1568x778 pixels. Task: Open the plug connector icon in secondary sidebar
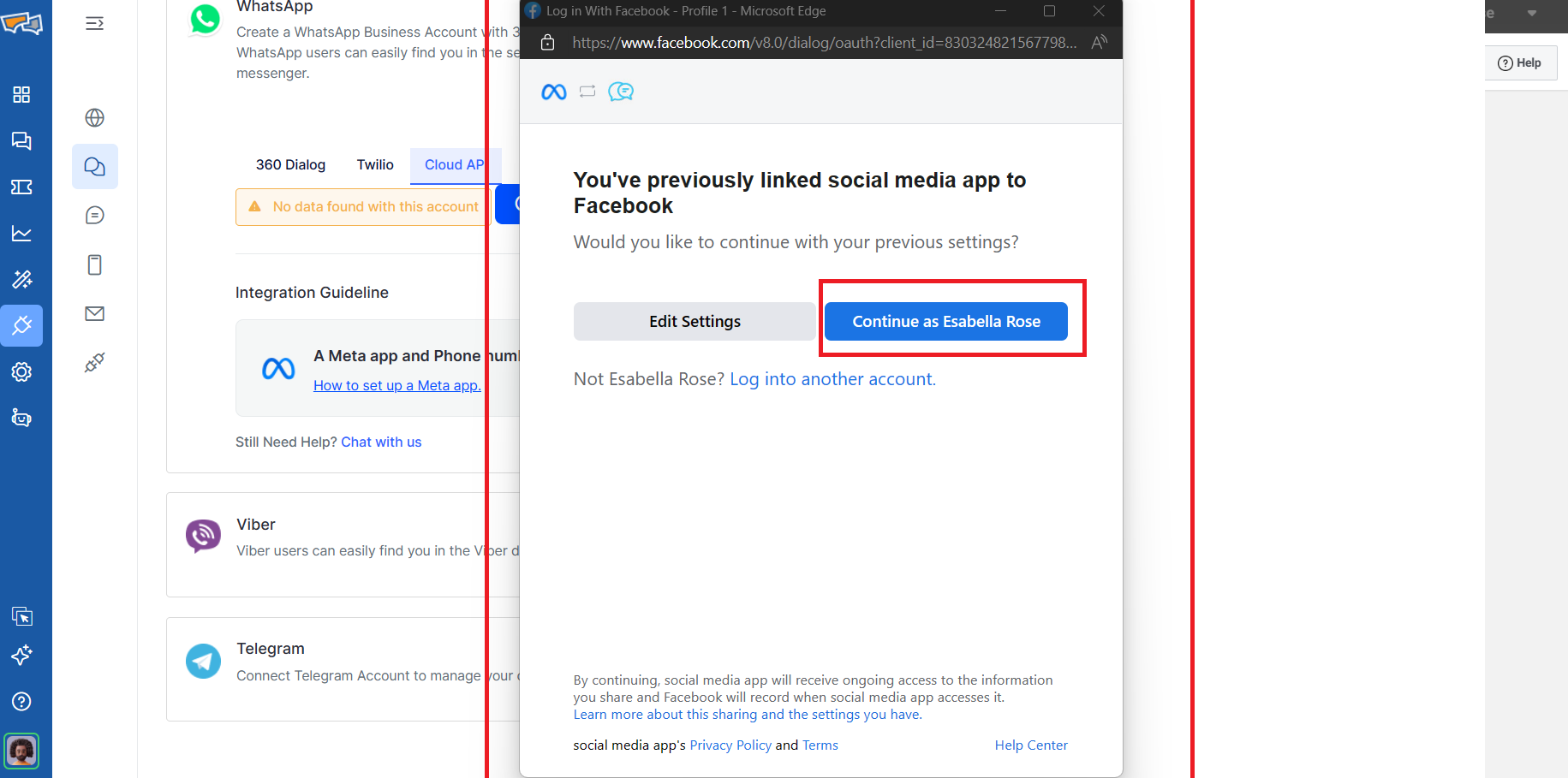click(95, 362)
